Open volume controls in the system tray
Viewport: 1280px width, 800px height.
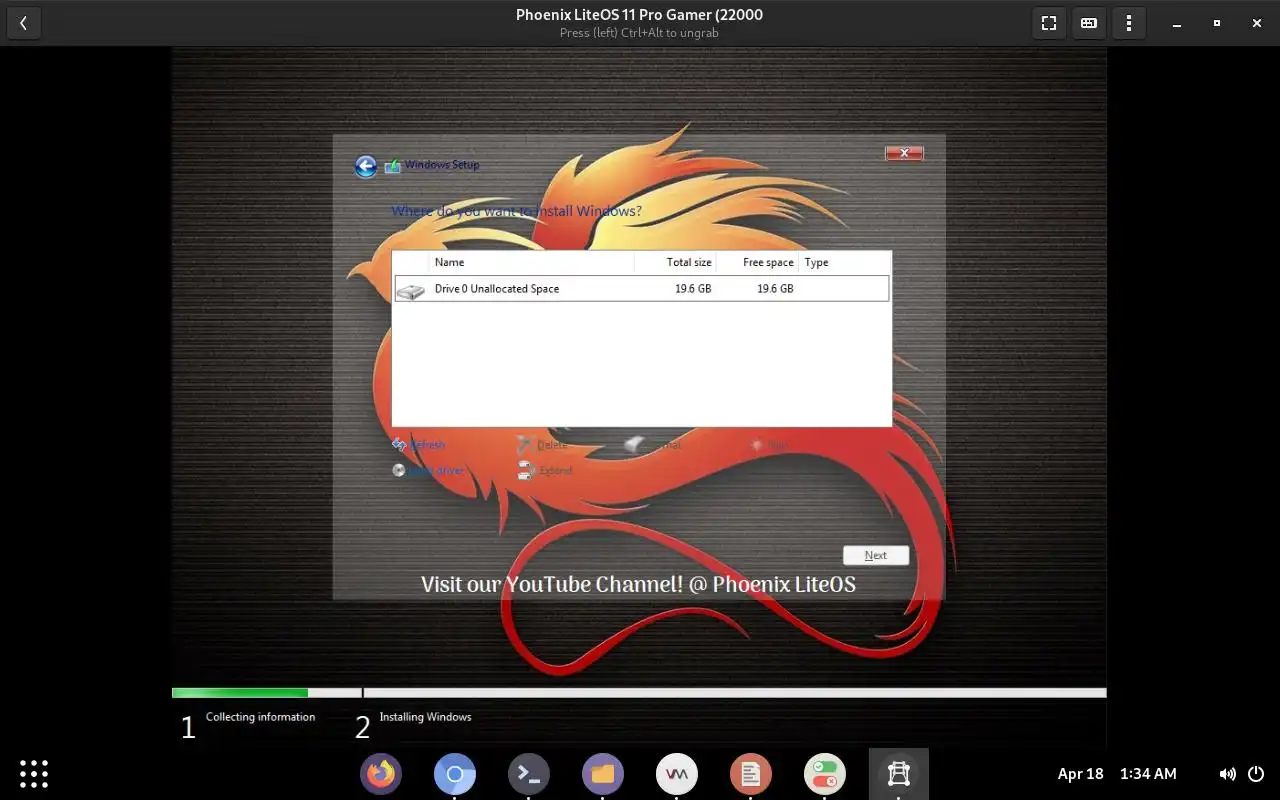[x=1227, y=774]
